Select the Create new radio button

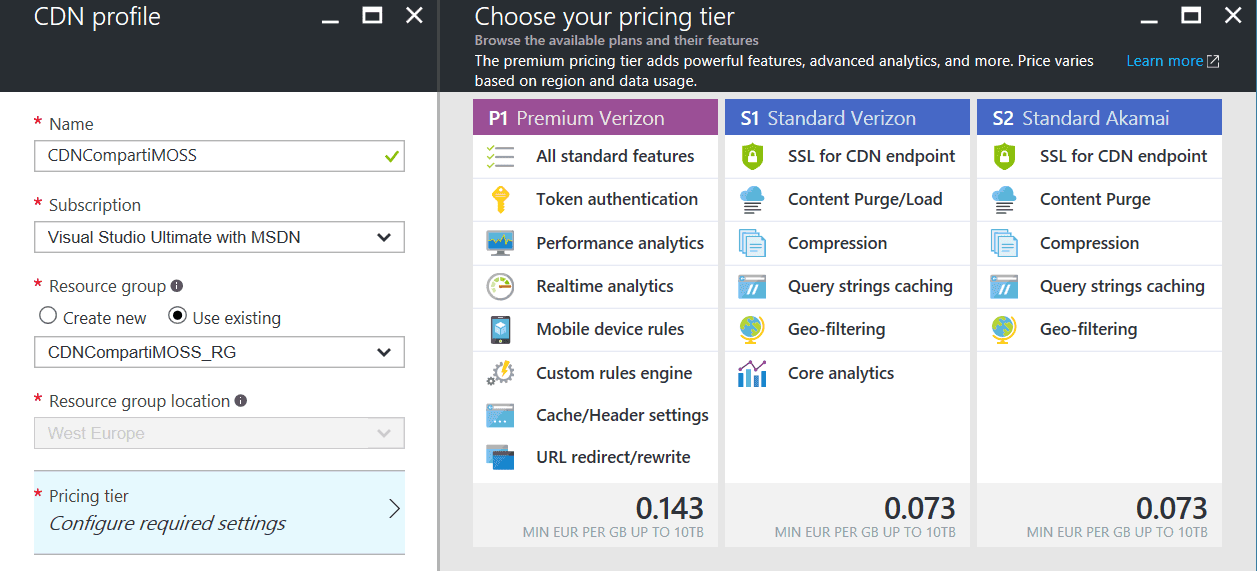point(48,316)
